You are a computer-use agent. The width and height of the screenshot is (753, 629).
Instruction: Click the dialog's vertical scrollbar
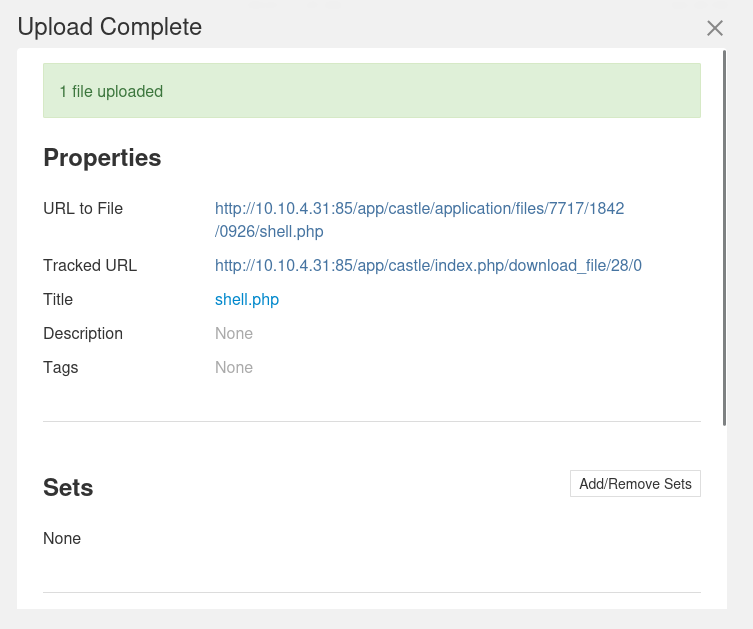[724, 240]
